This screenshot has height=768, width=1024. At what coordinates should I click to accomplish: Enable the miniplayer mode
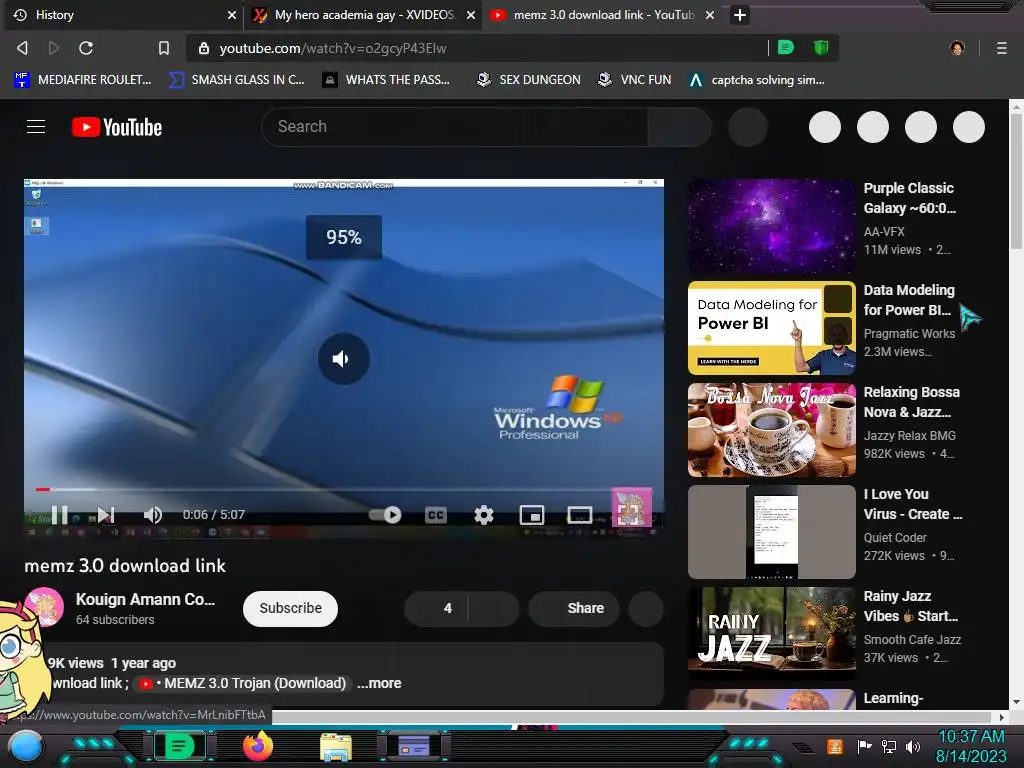pos(532,515)
